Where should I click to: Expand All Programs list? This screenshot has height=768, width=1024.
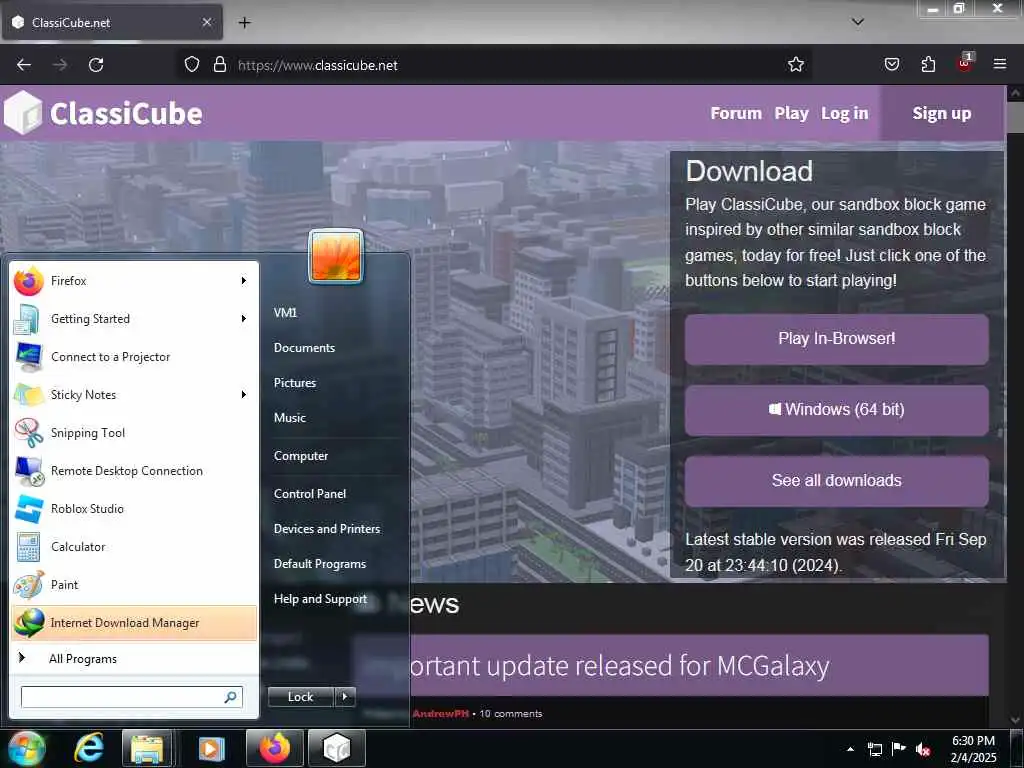(134, 658)
